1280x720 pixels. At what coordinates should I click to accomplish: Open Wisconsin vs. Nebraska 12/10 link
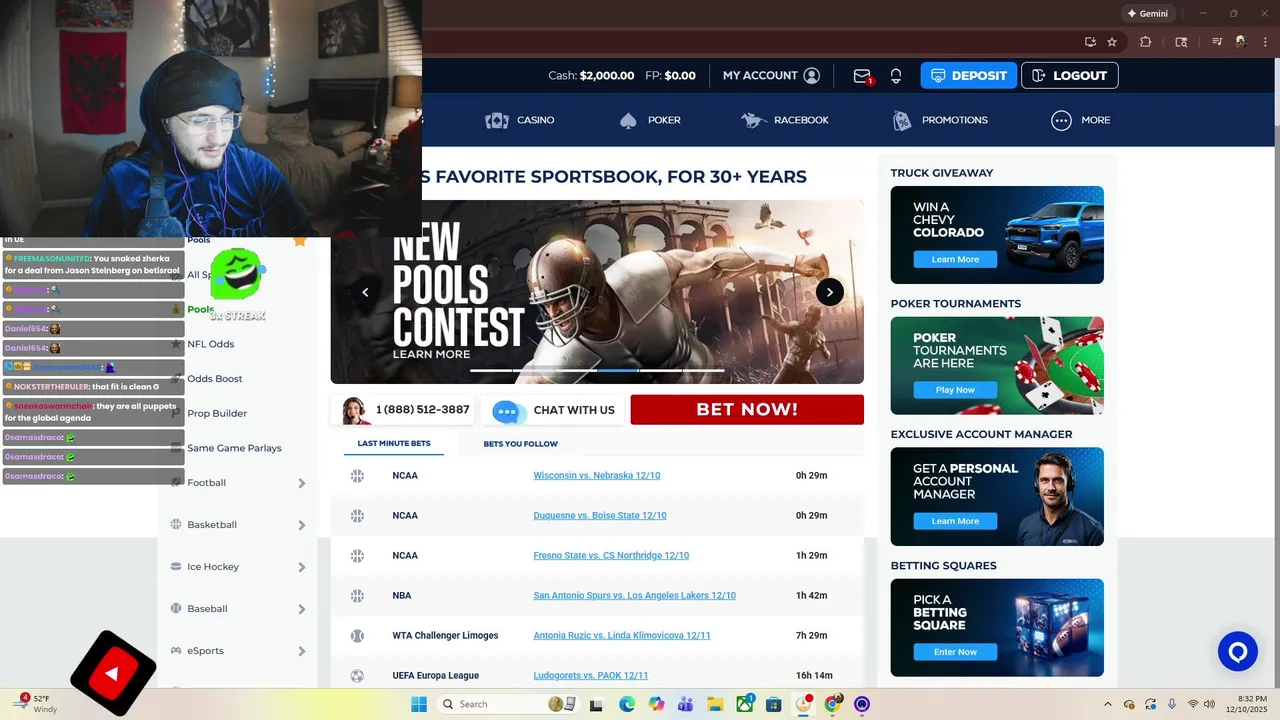[x=597, y=476]
